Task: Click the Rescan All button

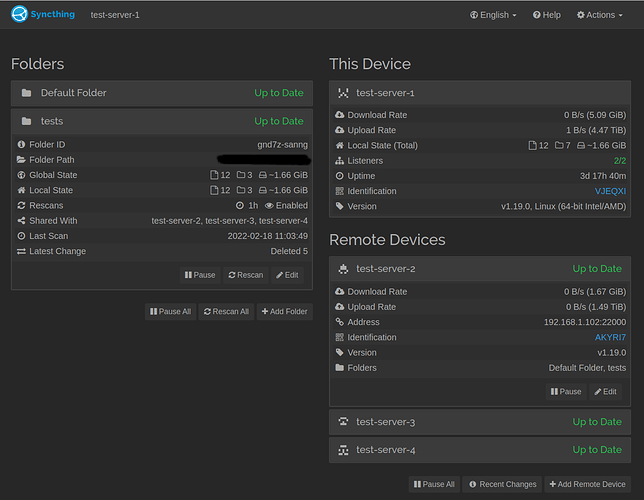Action: pyautogui.click(x=226, y=311)
